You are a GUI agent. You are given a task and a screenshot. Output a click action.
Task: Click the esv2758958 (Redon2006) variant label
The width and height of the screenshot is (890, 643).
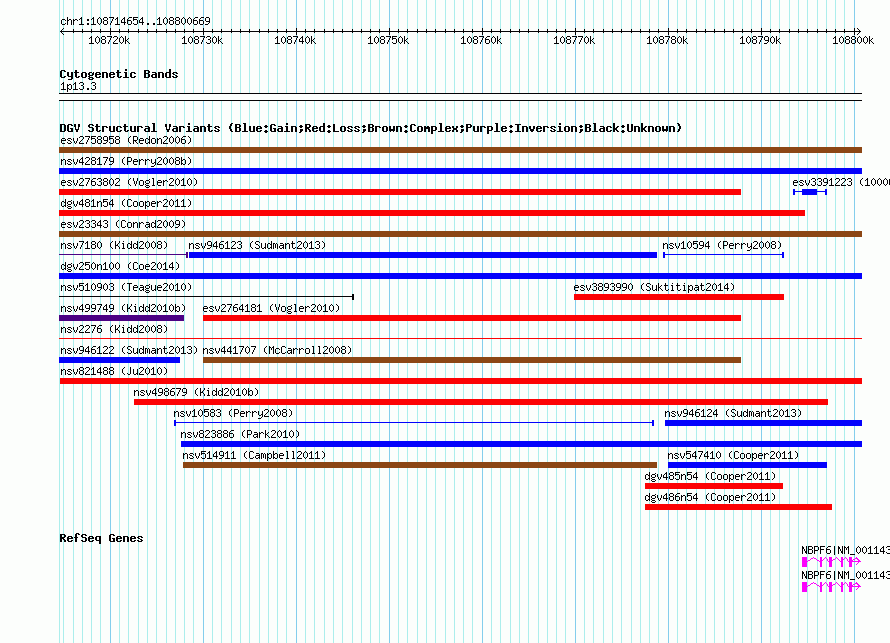pos(126,140)
